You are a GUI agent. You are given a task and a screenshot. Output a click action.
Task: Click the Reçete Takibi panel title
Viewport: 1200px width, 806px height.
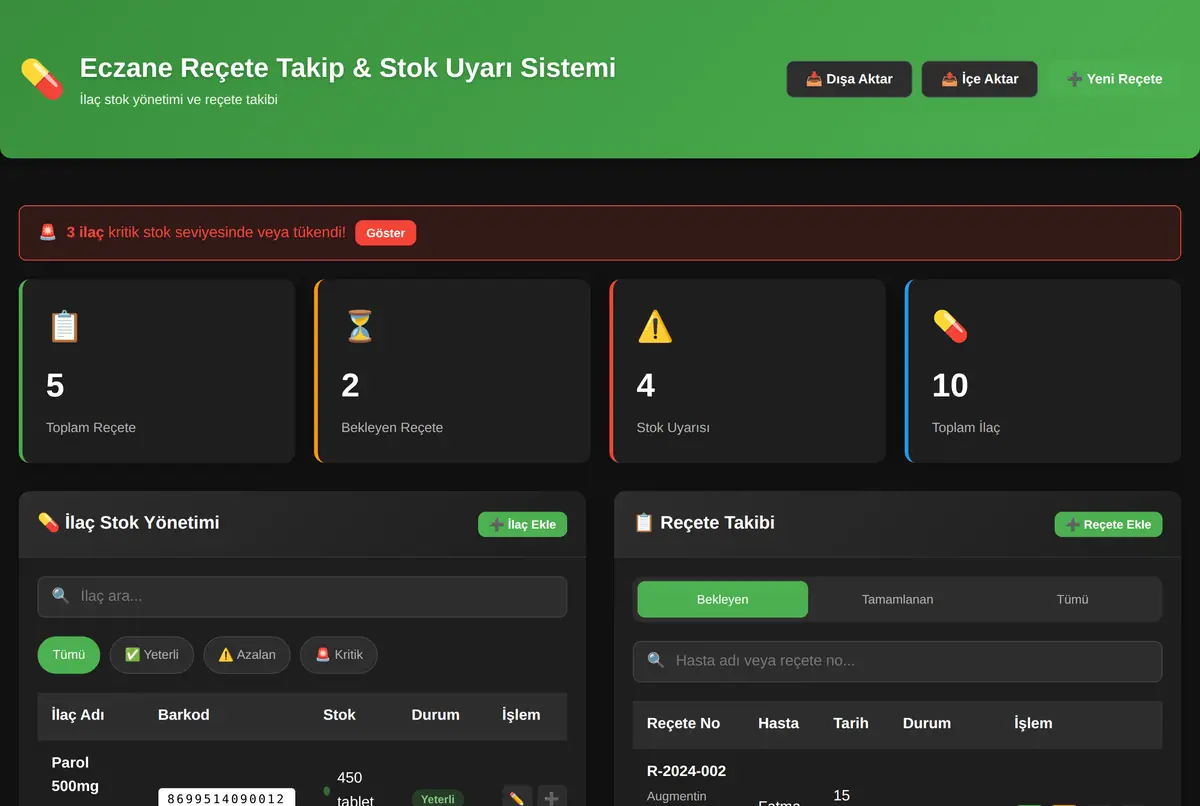click(704, 522)
